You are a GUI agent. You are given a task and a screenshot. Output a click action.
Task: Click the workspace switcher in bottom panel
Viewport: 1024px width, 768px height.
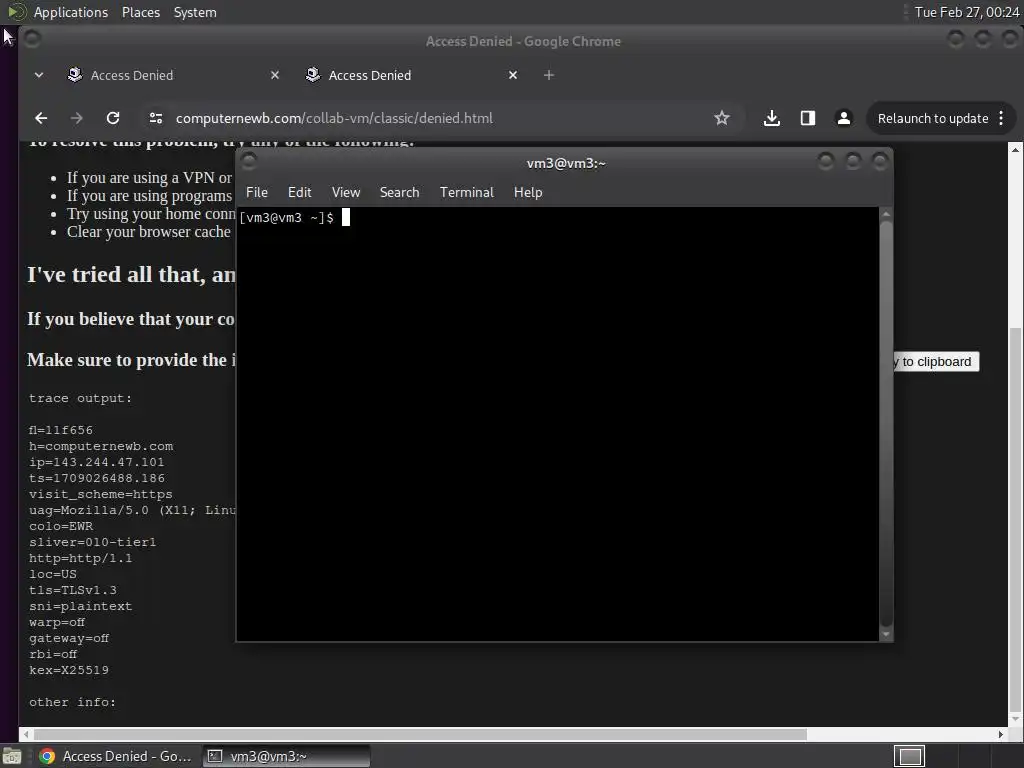(x=909, y=756)
